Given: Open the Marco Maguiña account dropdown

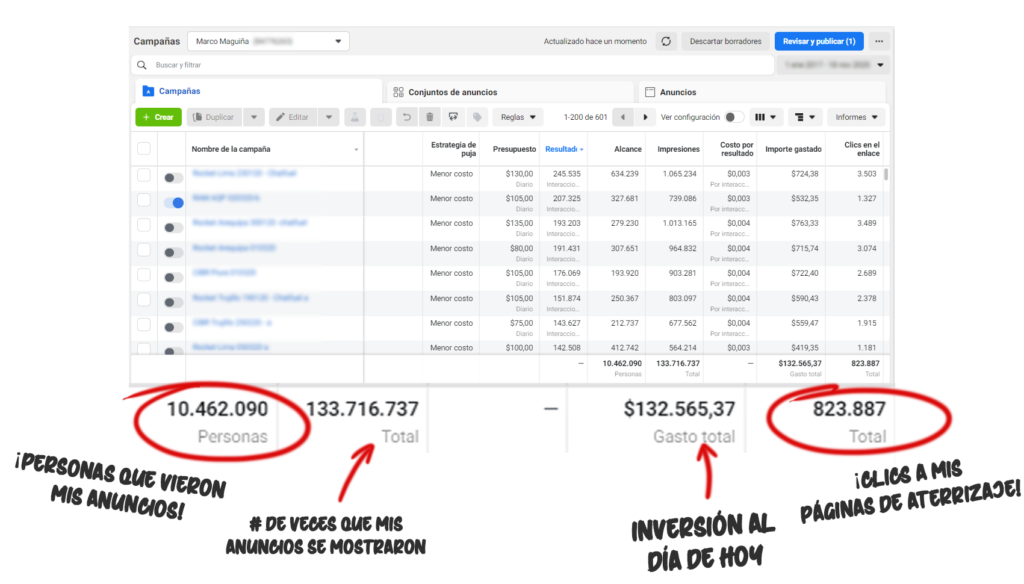Looking at the screenshot, I should [x=269, y=42].
